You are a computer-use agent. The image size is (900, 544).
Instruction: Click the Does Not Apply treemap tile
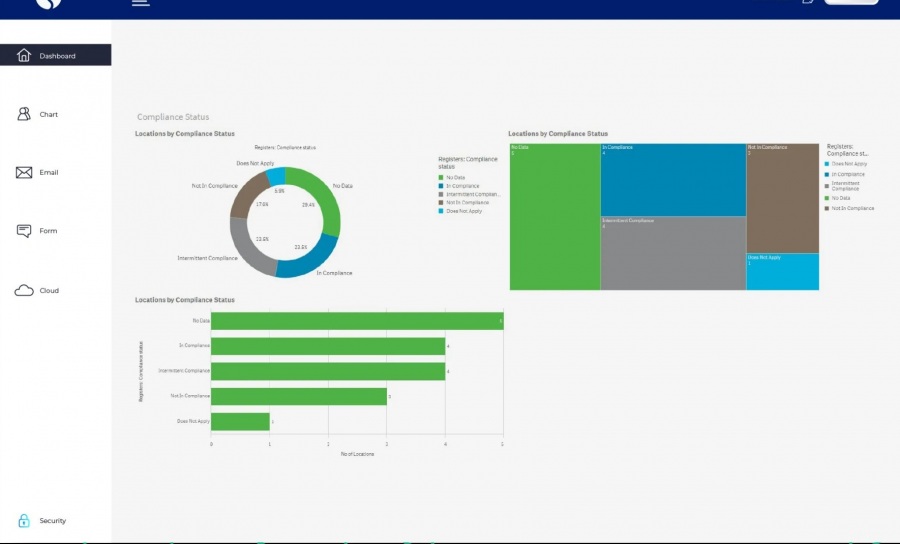[x=782, y=272]
